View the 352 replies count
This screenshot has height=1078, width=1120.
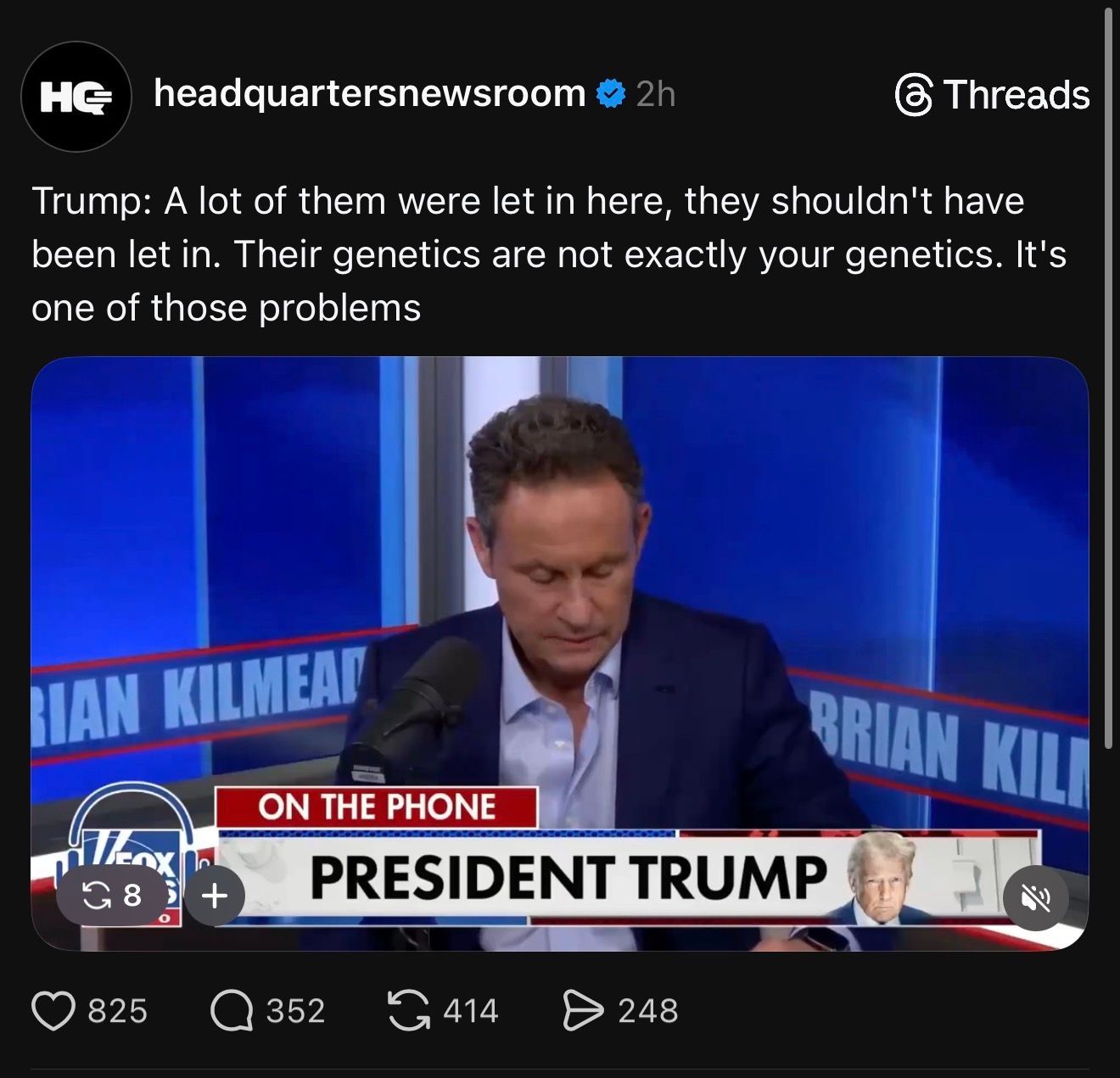[295, 1011]
